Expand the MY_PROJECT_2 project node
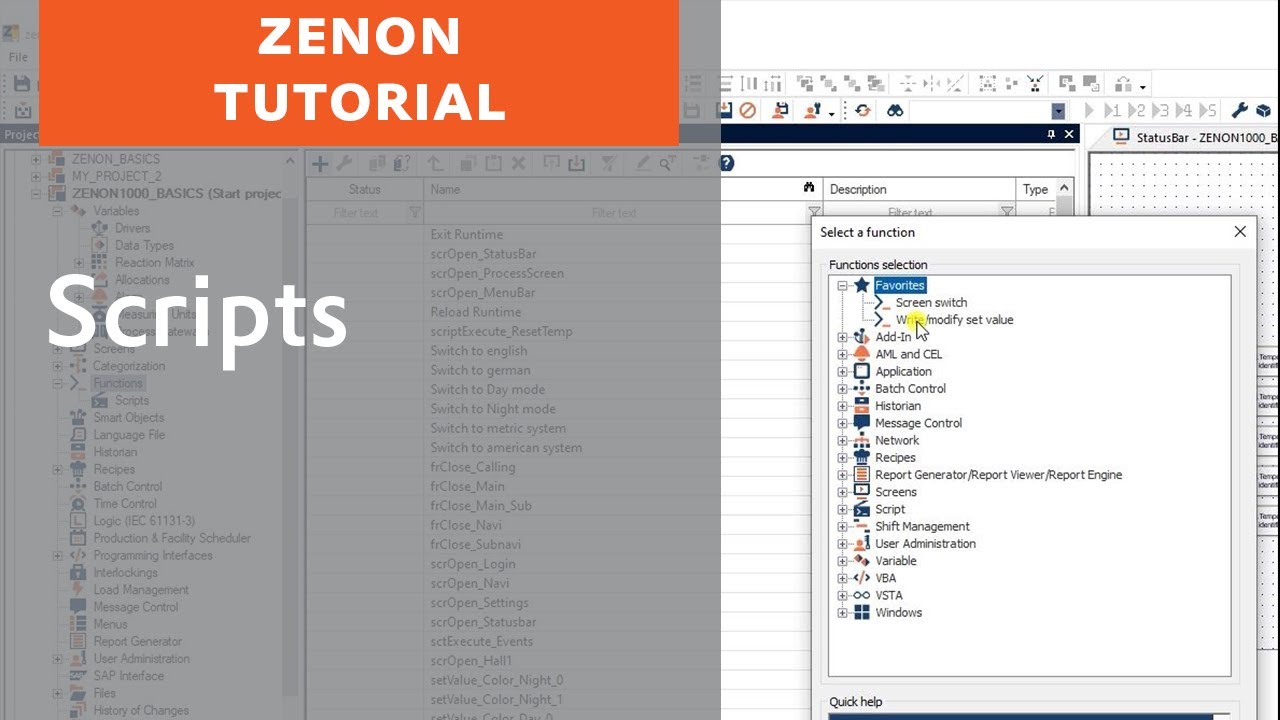The width and height of the screenshot is (1280, 720). (x=36, y=176)
